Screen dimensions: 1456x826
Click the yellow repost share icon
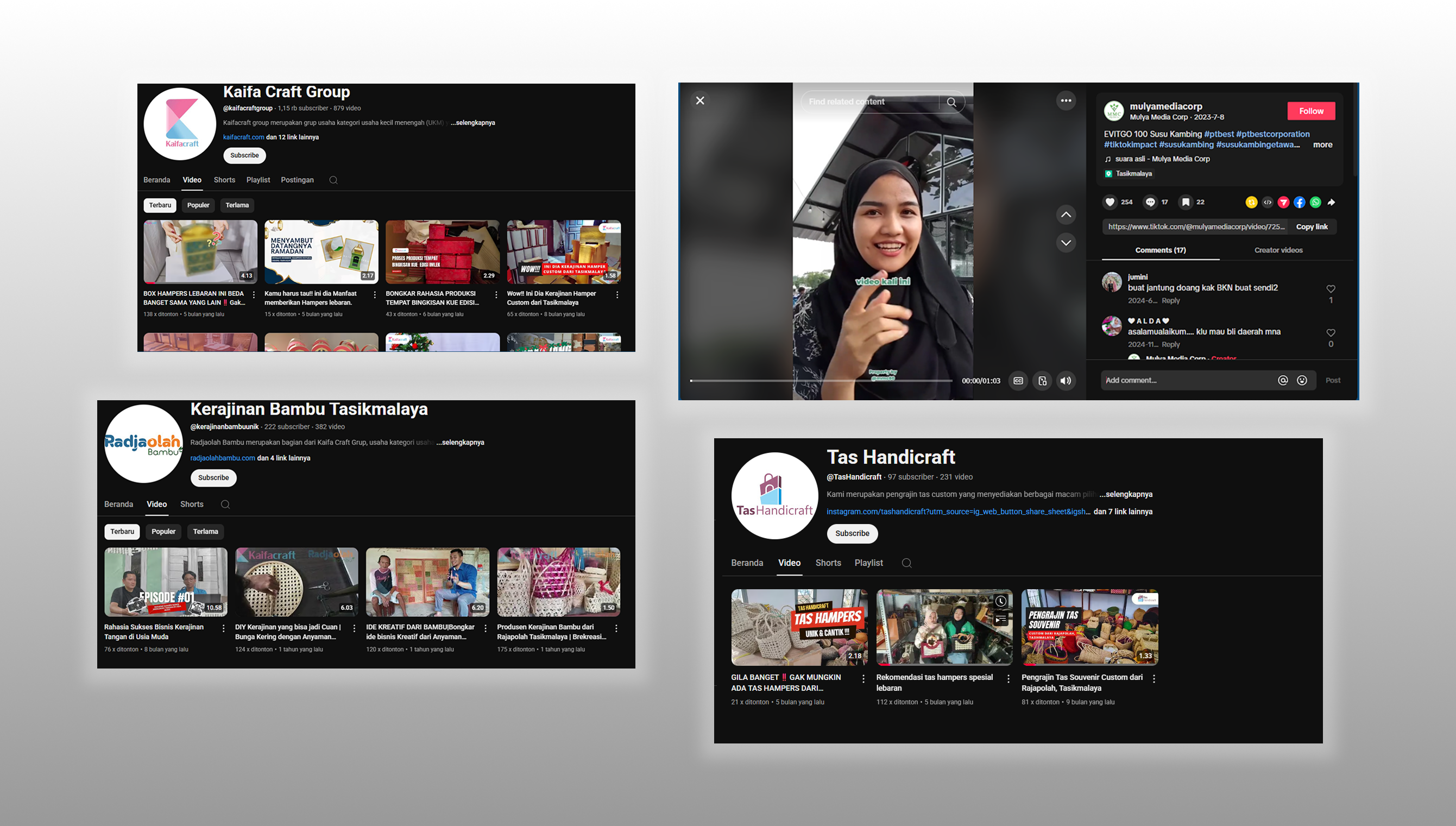(x=1251, y=203)
